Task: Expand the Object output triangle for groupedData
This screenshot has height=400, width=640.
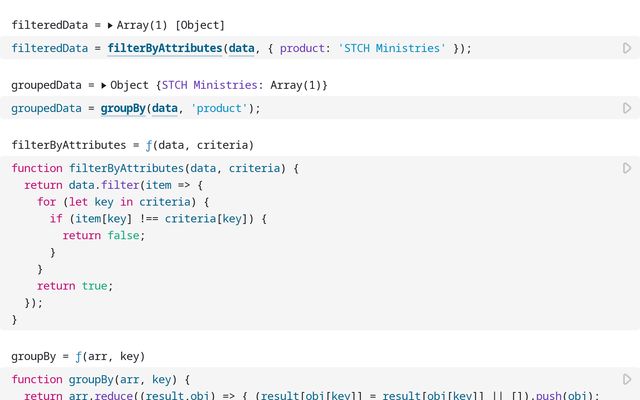Action: [x=104, y=86]
